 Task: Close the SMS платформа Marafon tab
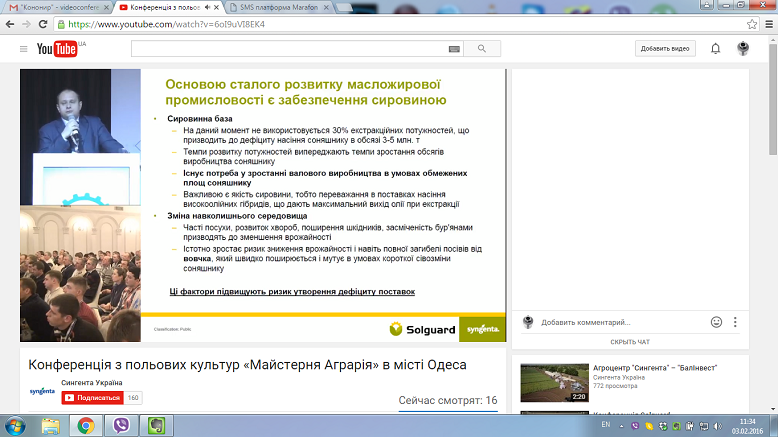pos(326,7)
